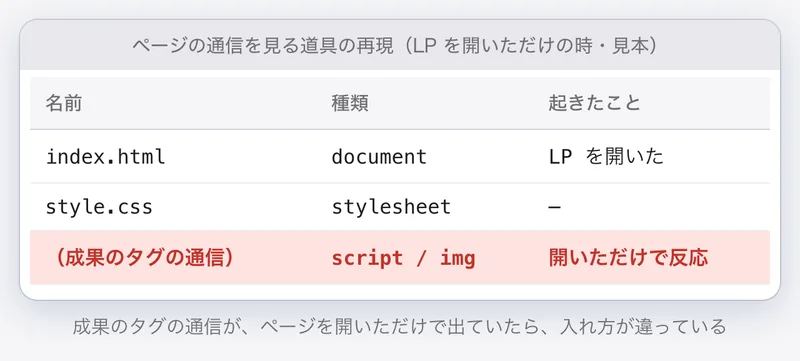Select the (成果のタグの通信) highlighted row name

click(144, 258)
